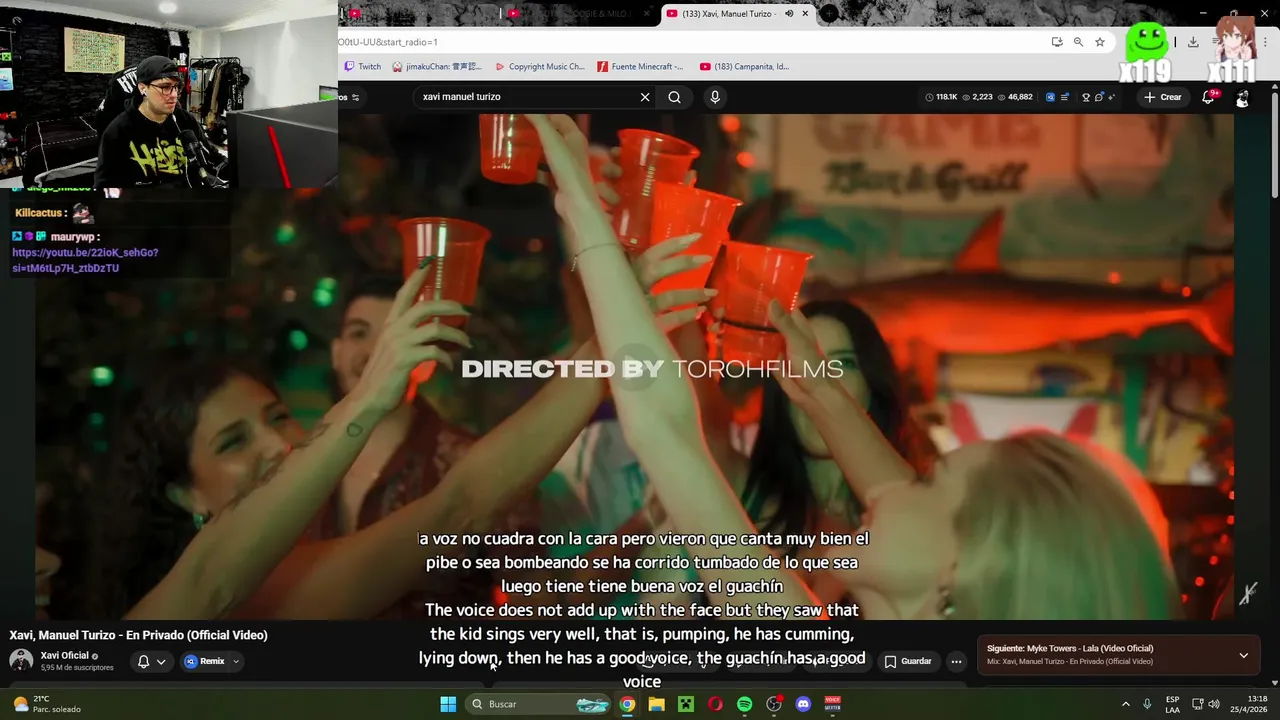
Task: Click the Siguiente: Myke Towers - Lala title
Action: (1070, 649)
